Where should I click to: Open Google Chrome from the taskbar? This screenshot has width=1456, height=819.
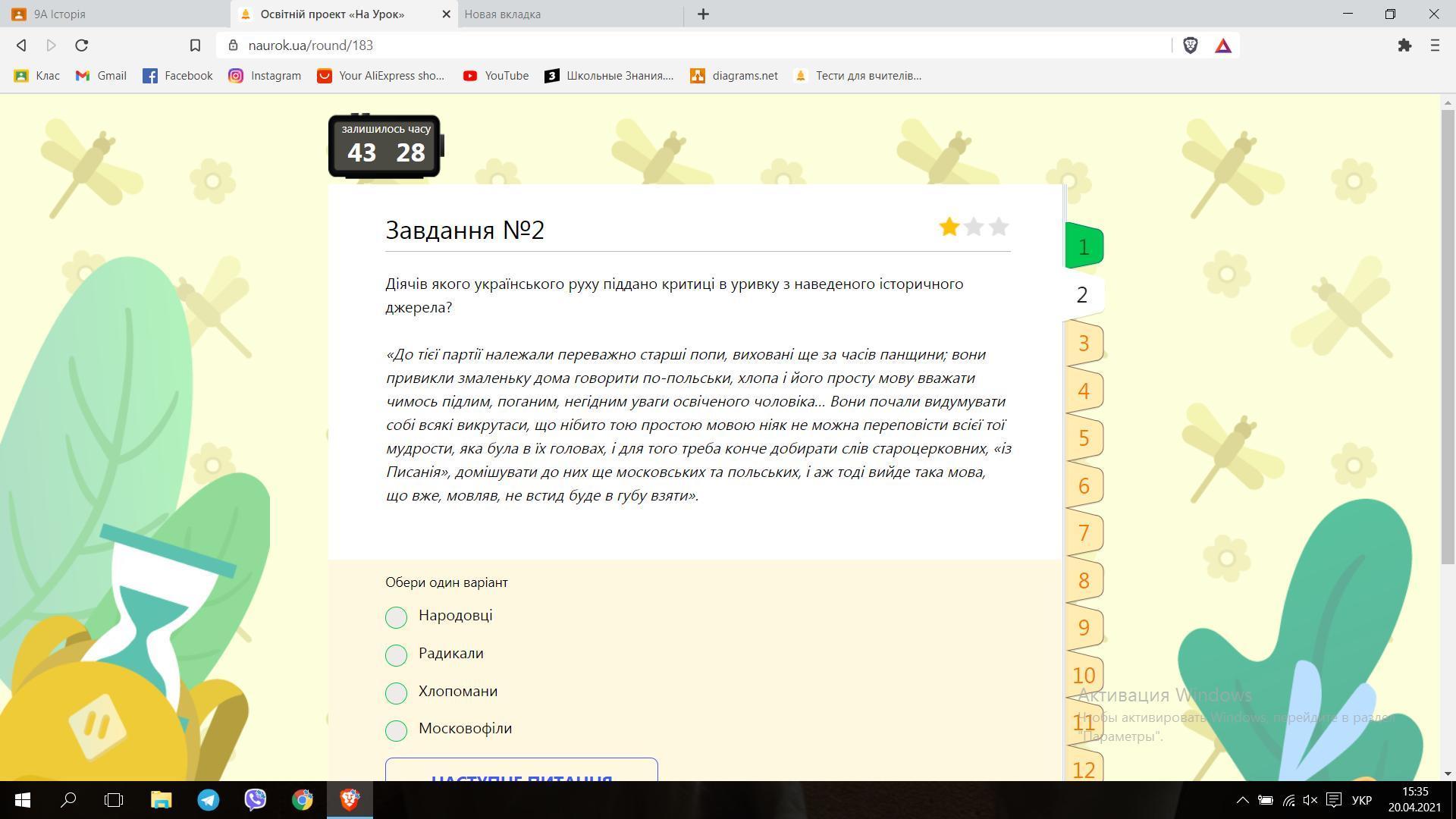[303, 800]
